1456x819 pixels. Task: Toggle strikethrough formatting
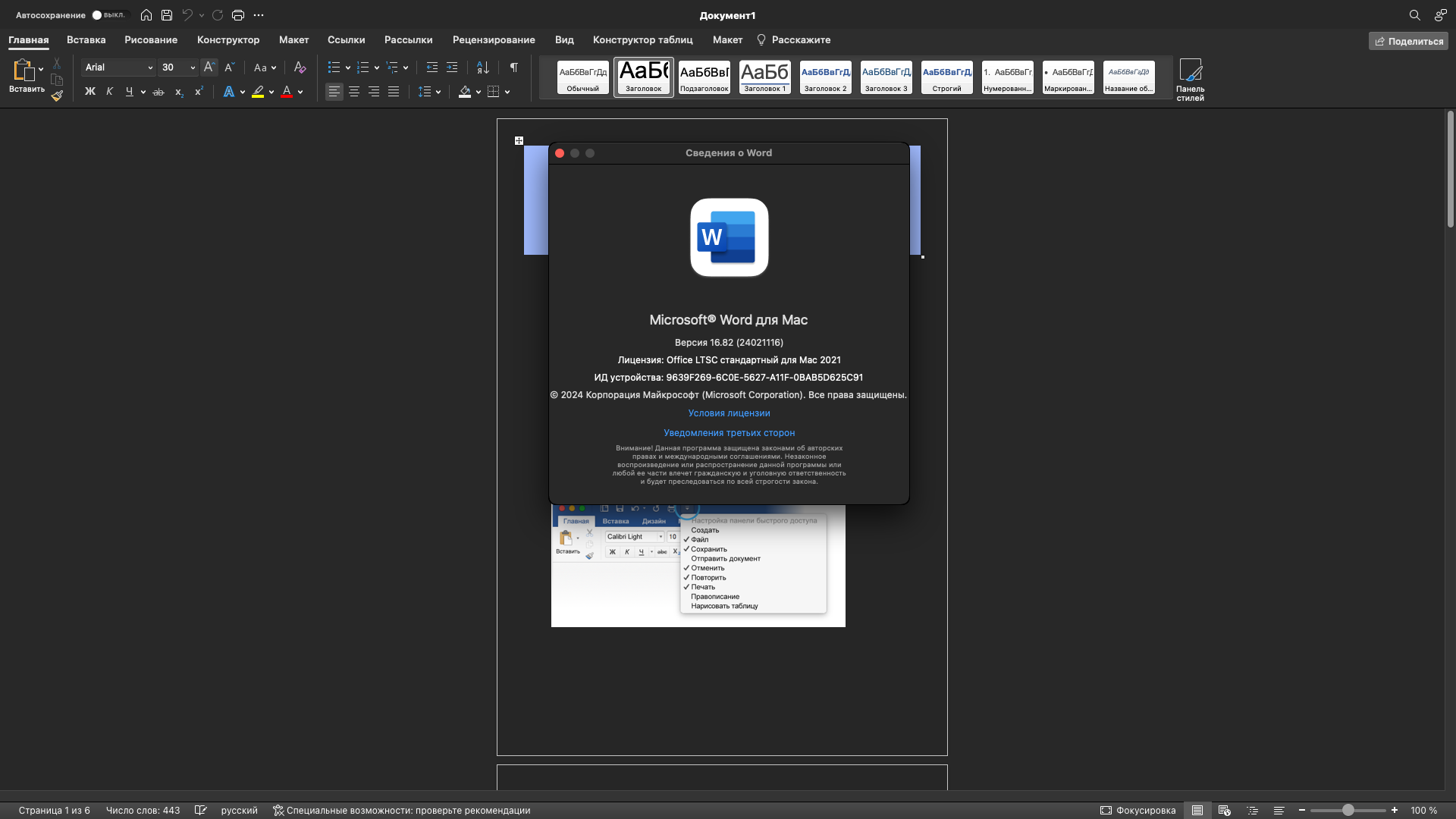(x=158, y=92)
